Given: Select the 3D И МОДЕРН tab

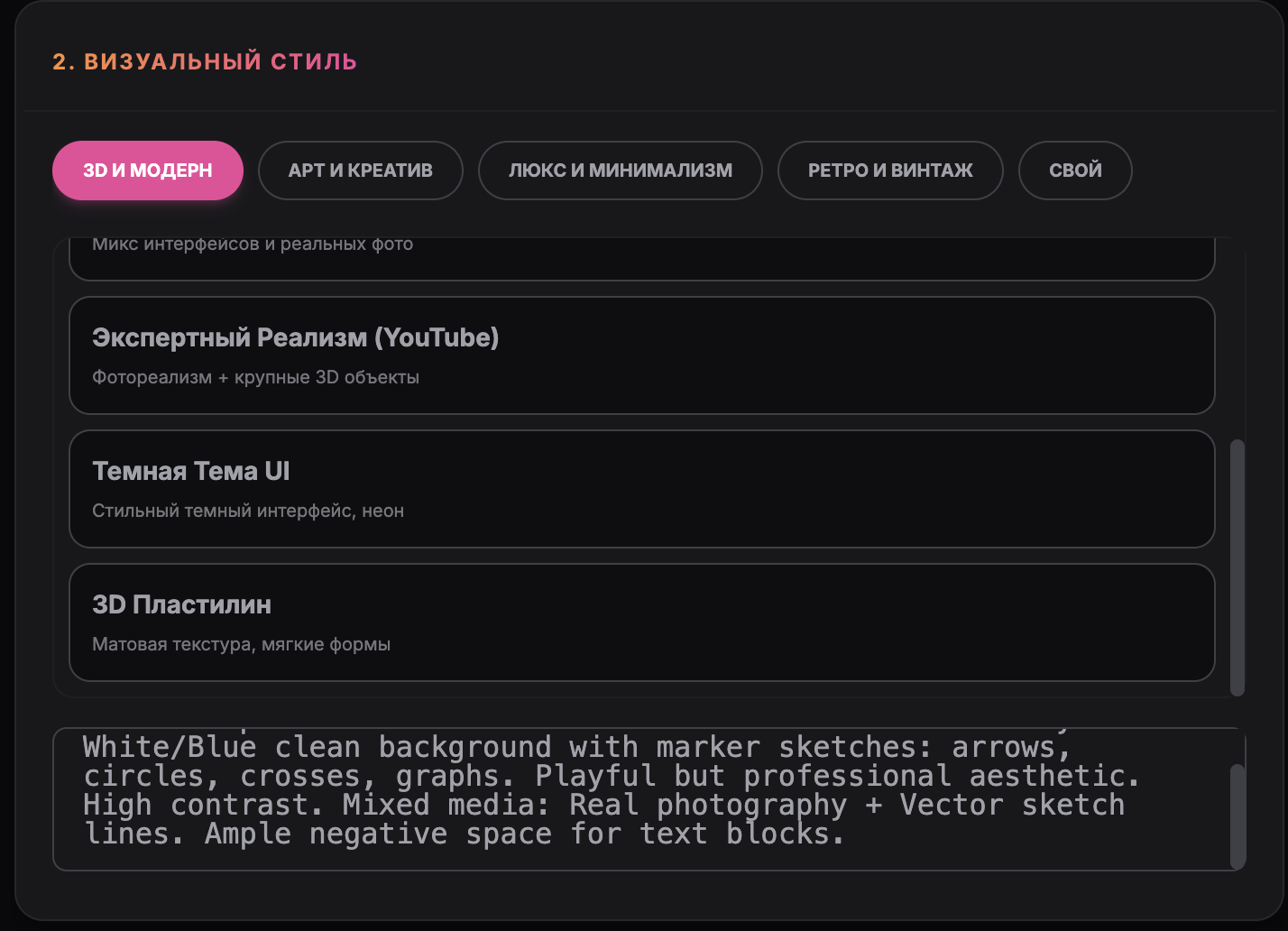Looking at the screenshot, I should [x=148, y=171].
